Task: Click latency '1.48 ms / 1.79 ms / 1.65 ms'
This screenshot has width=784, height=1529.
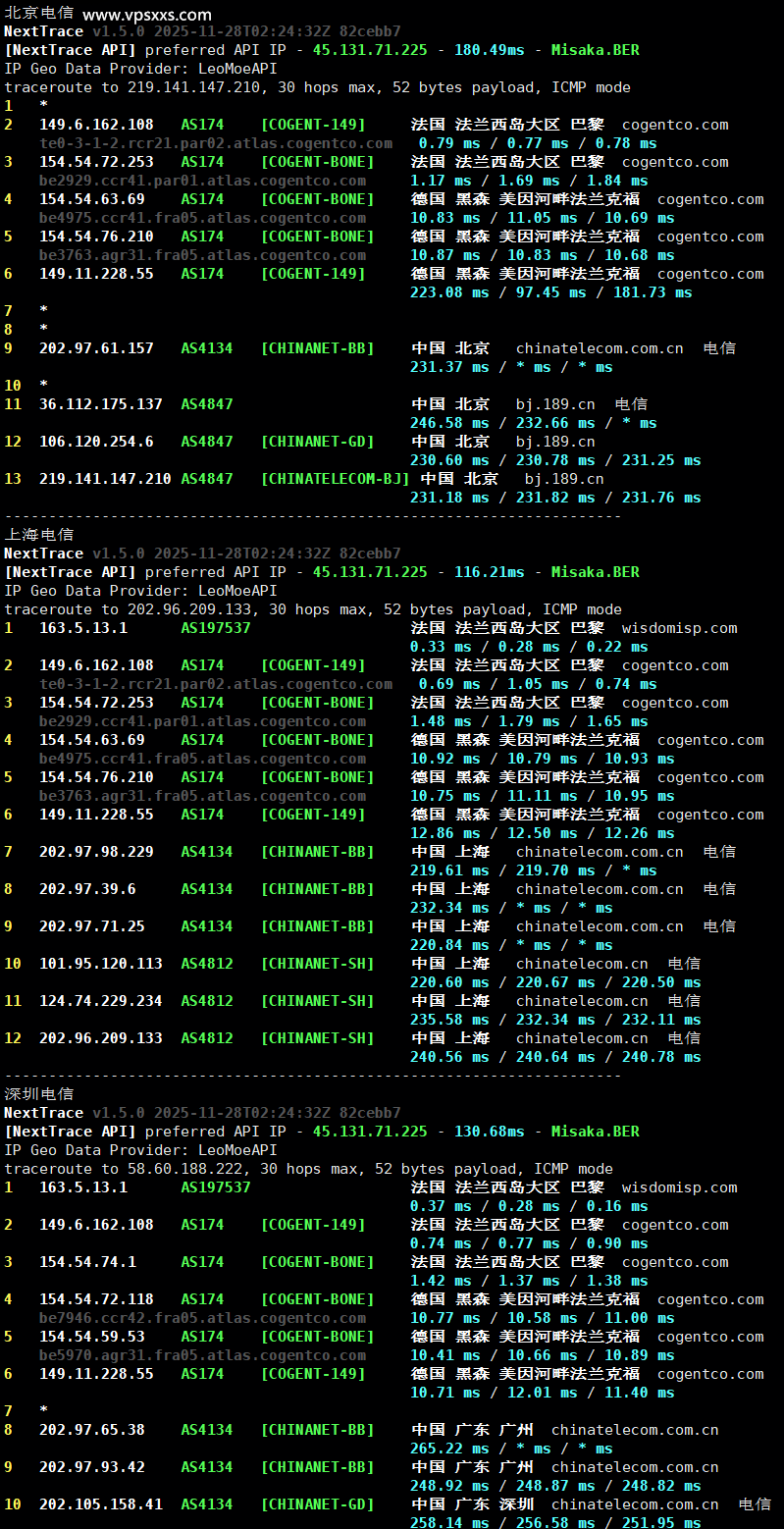Action: pyautogui.click(x=529, y=721)
